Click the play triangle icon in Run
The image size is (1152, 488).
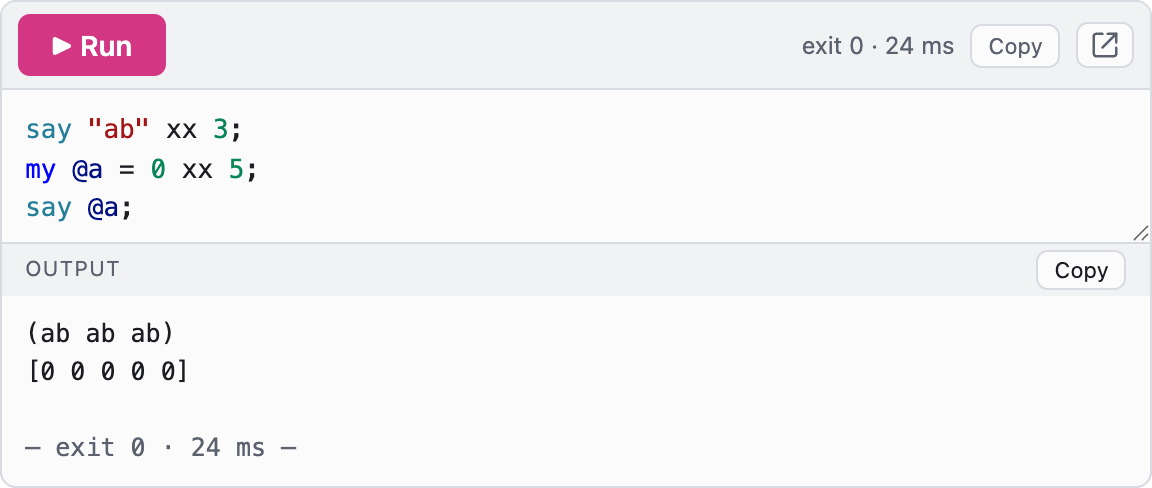(62, 46)
